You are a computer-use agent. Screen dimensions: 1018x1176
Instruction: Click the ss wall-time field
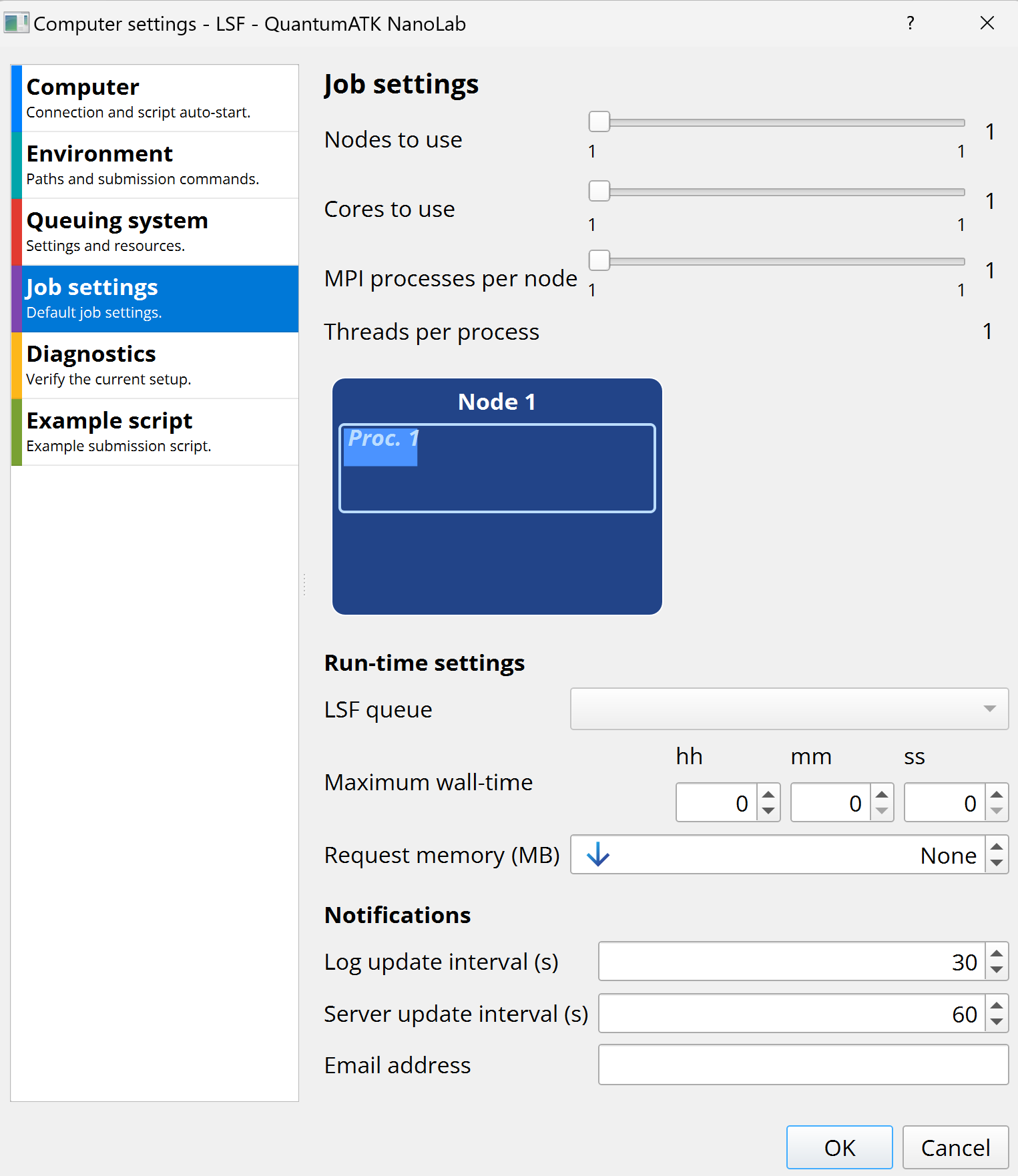pyautogui.click(x=945, y=802)
